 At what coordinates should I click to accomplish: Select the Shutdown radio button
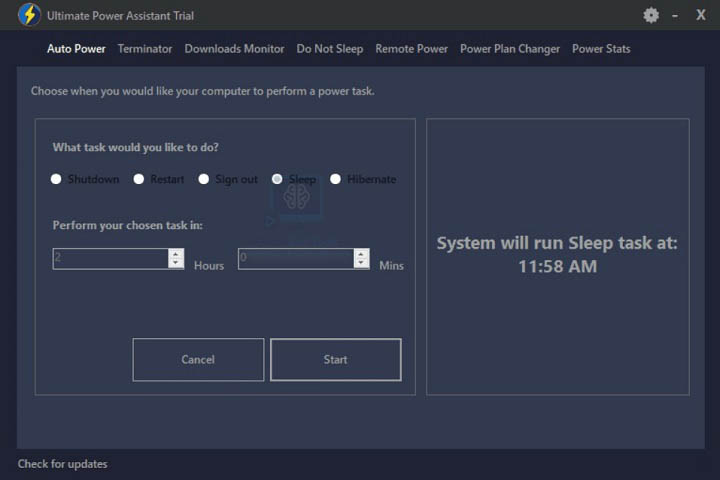pos(56,179)
